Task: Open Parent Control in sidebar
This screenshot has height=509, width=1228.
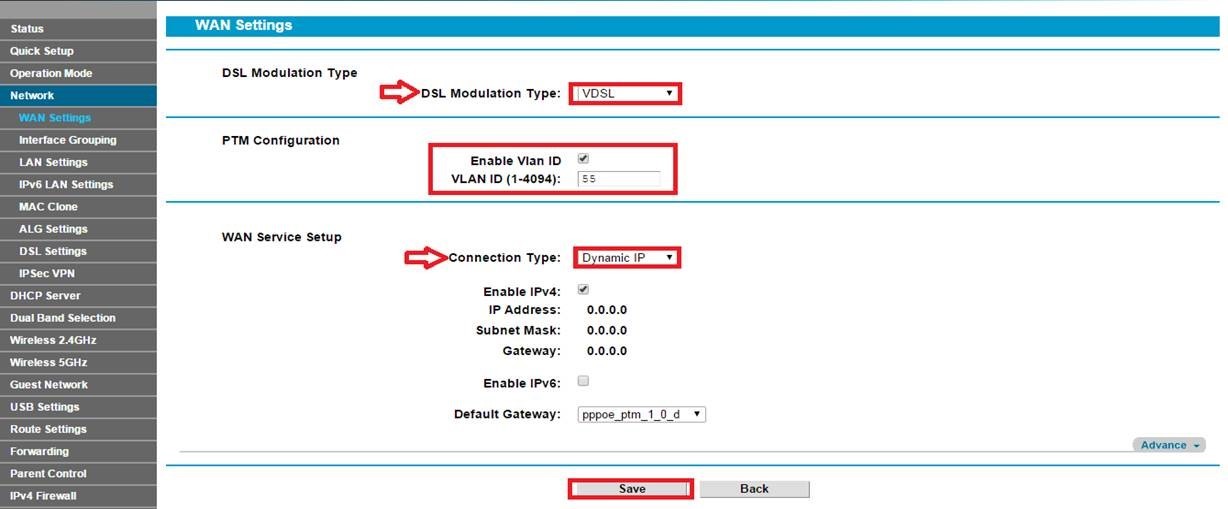Action: (x=78, y=474)
